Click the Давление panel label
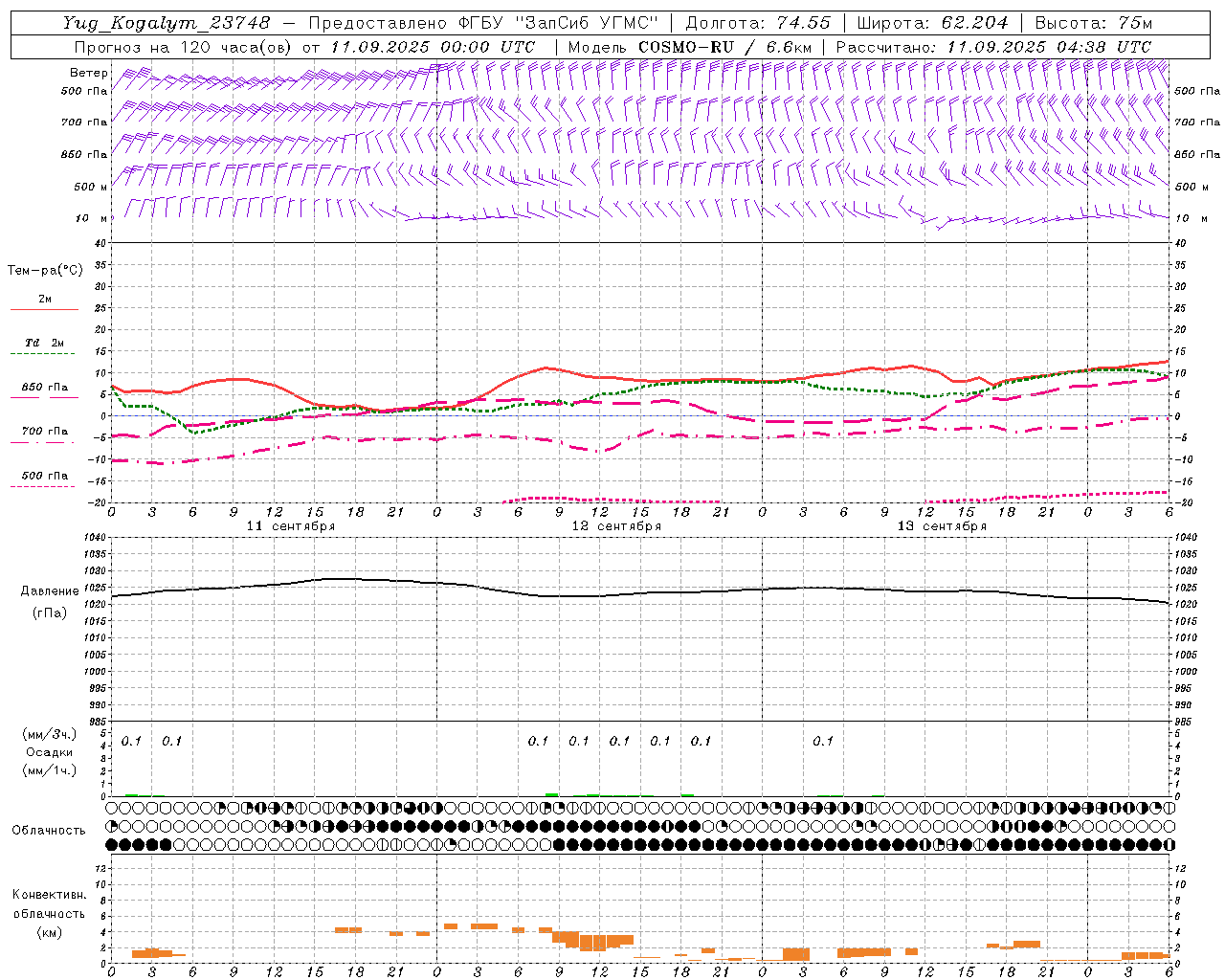The height and width of the screenshot is (980, 1225). [x=50, y=591]
